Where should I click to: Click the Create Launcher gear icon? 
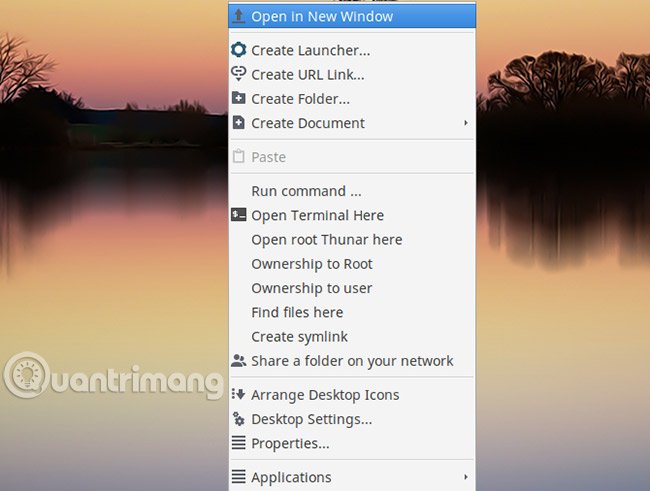coord(238,50)
